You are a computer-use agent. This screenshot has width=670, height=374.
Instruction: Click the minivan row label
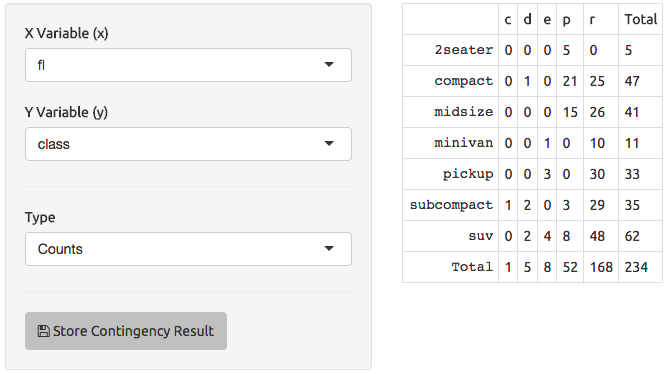pos(464,143)
